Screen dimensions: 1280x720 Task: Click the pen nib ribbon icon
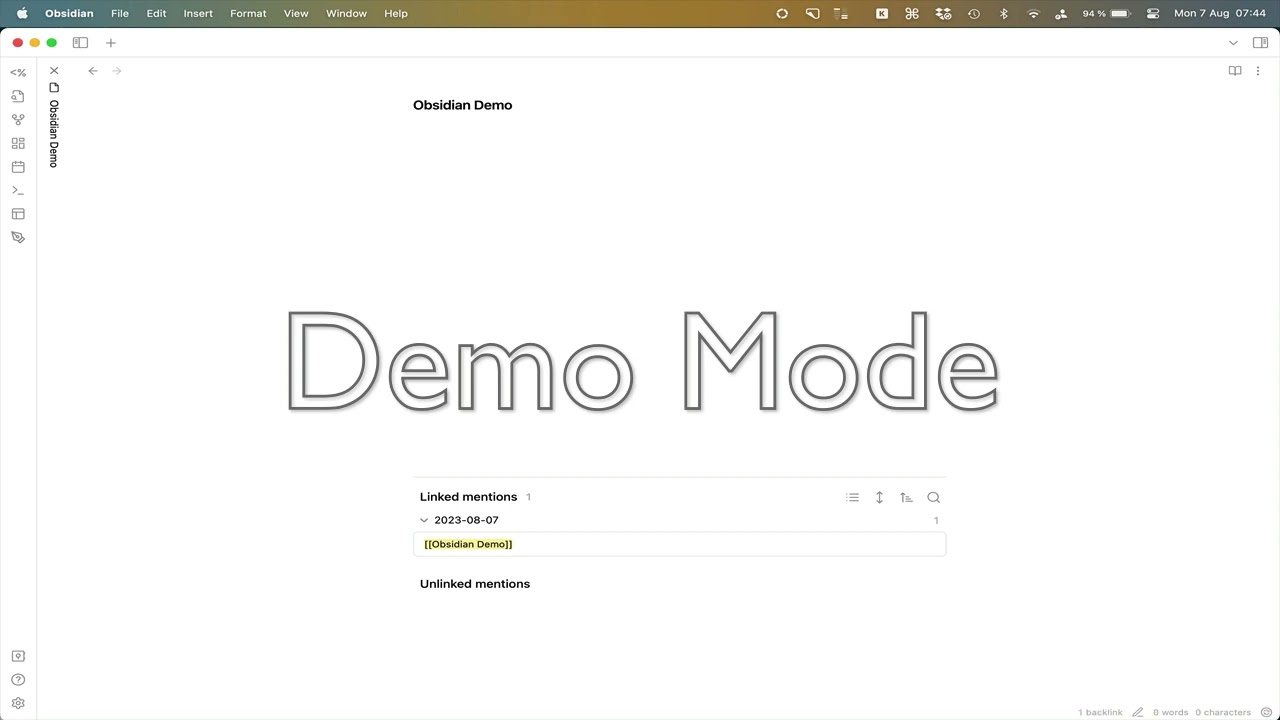(x=18, y=237)
